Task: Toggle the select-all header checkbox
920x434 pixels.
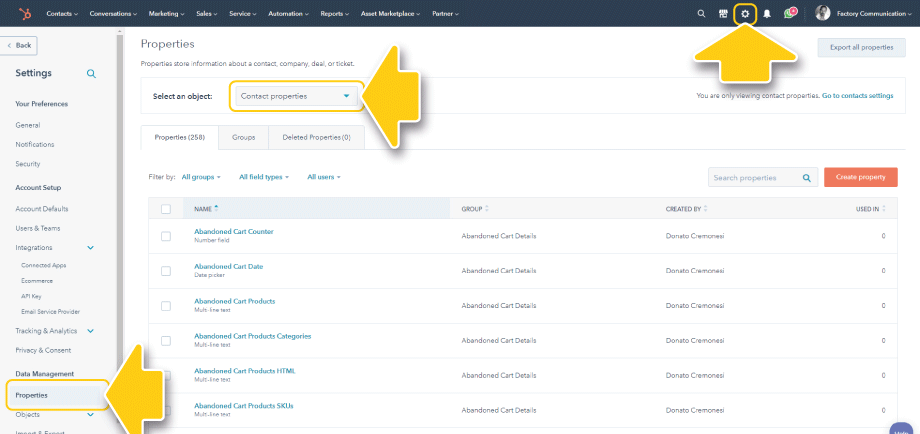Action: pyautogui.click(x=166, y=209)
